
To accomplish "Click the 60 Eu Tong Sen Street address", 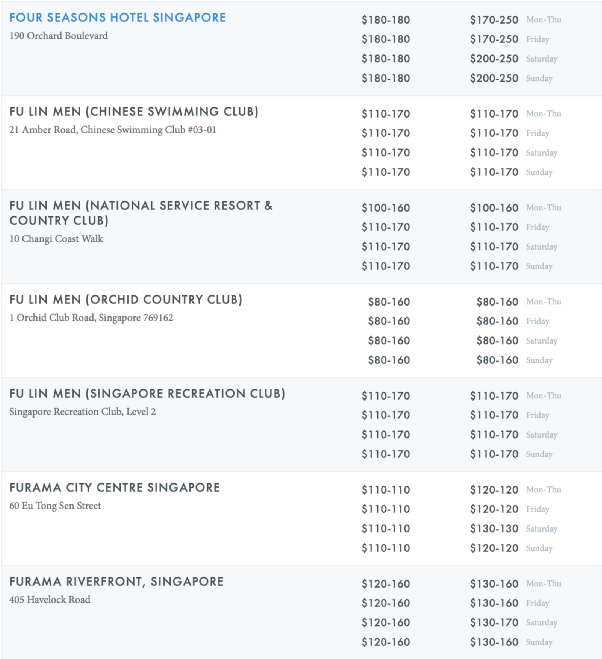I will click(55, 506).
